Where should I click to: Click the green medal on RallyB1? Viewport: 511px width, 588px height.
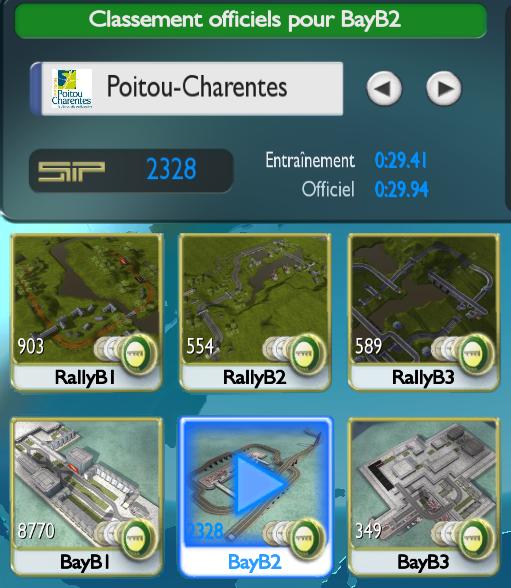click(138, 354)
